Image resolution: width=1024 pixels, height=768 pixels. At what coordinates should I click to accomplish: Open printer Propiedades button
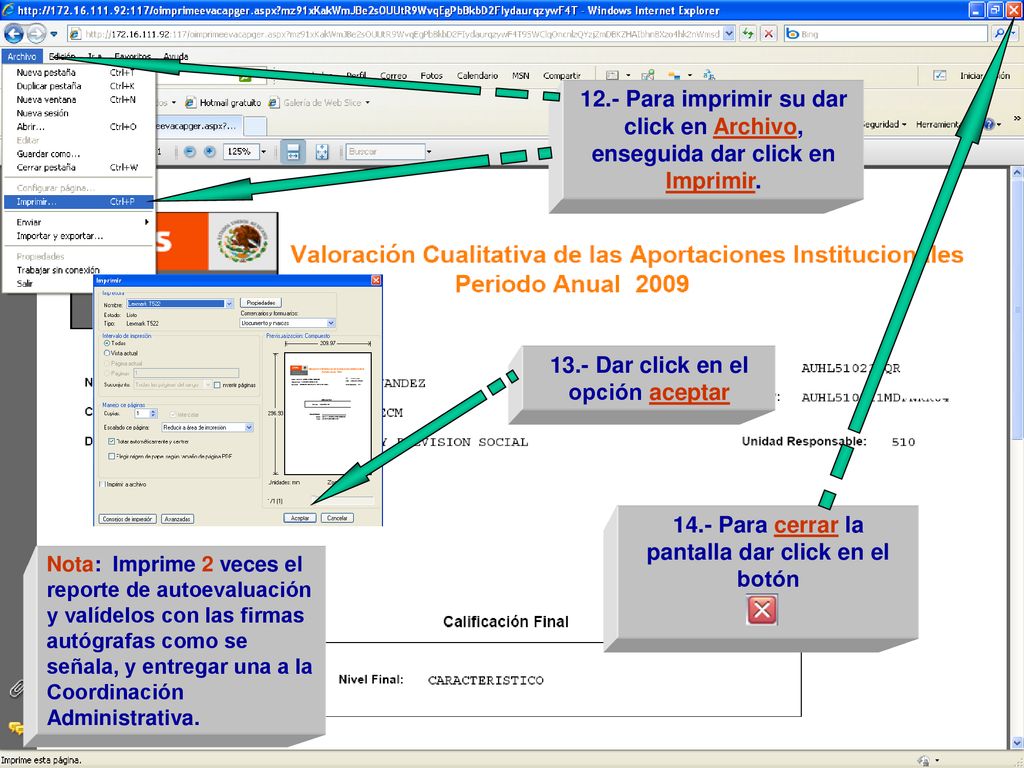tap(261, 303)
